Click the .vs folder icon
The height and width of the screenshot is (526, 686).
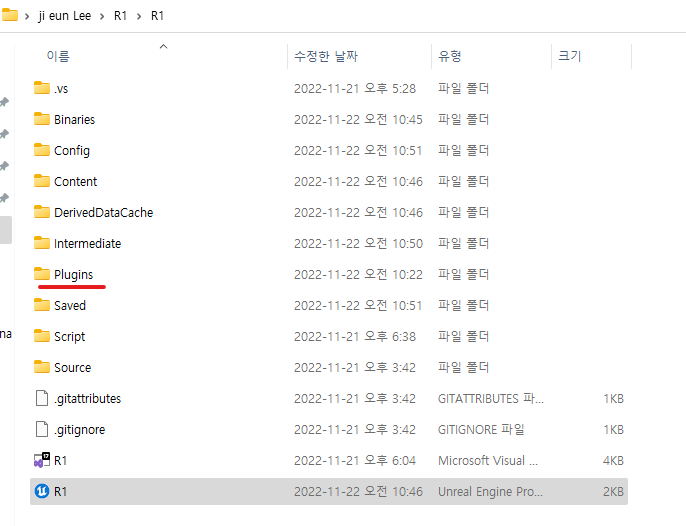tap(42, 88)
